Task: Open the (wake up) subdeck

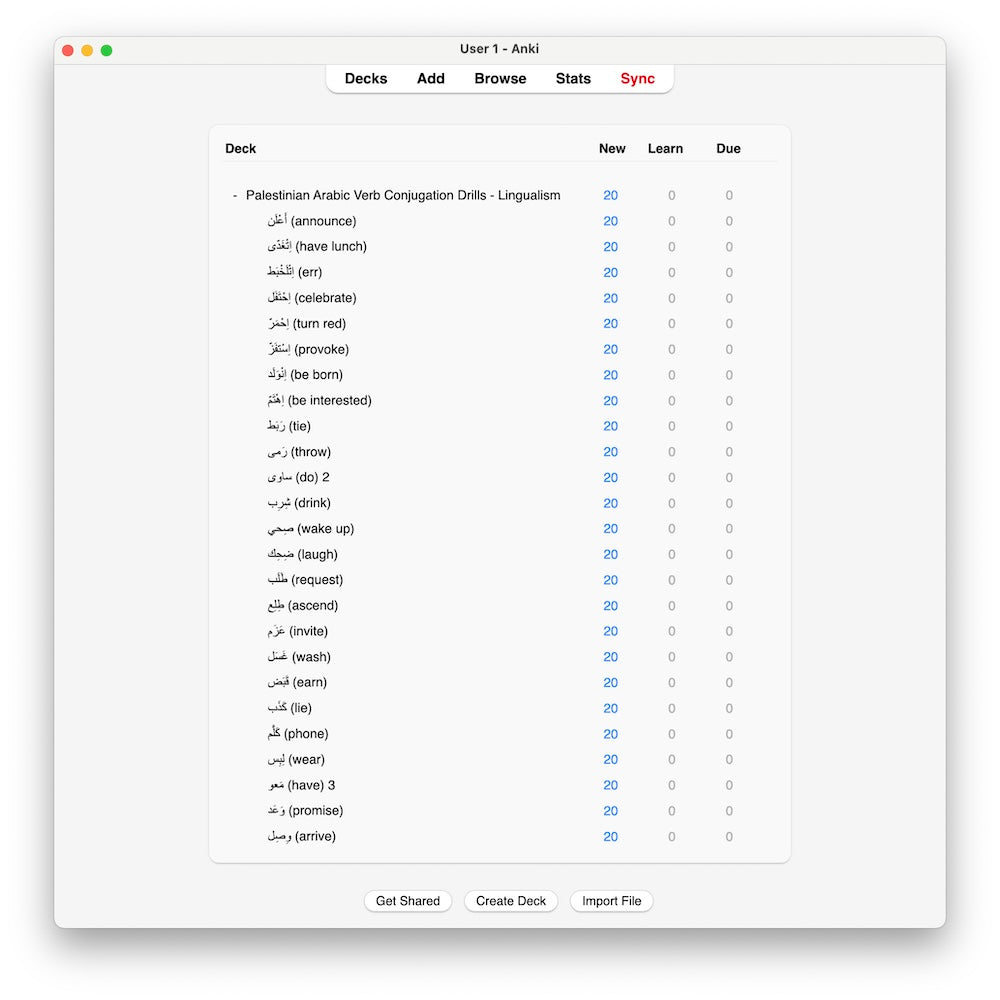Action: [x=310, y=529]
